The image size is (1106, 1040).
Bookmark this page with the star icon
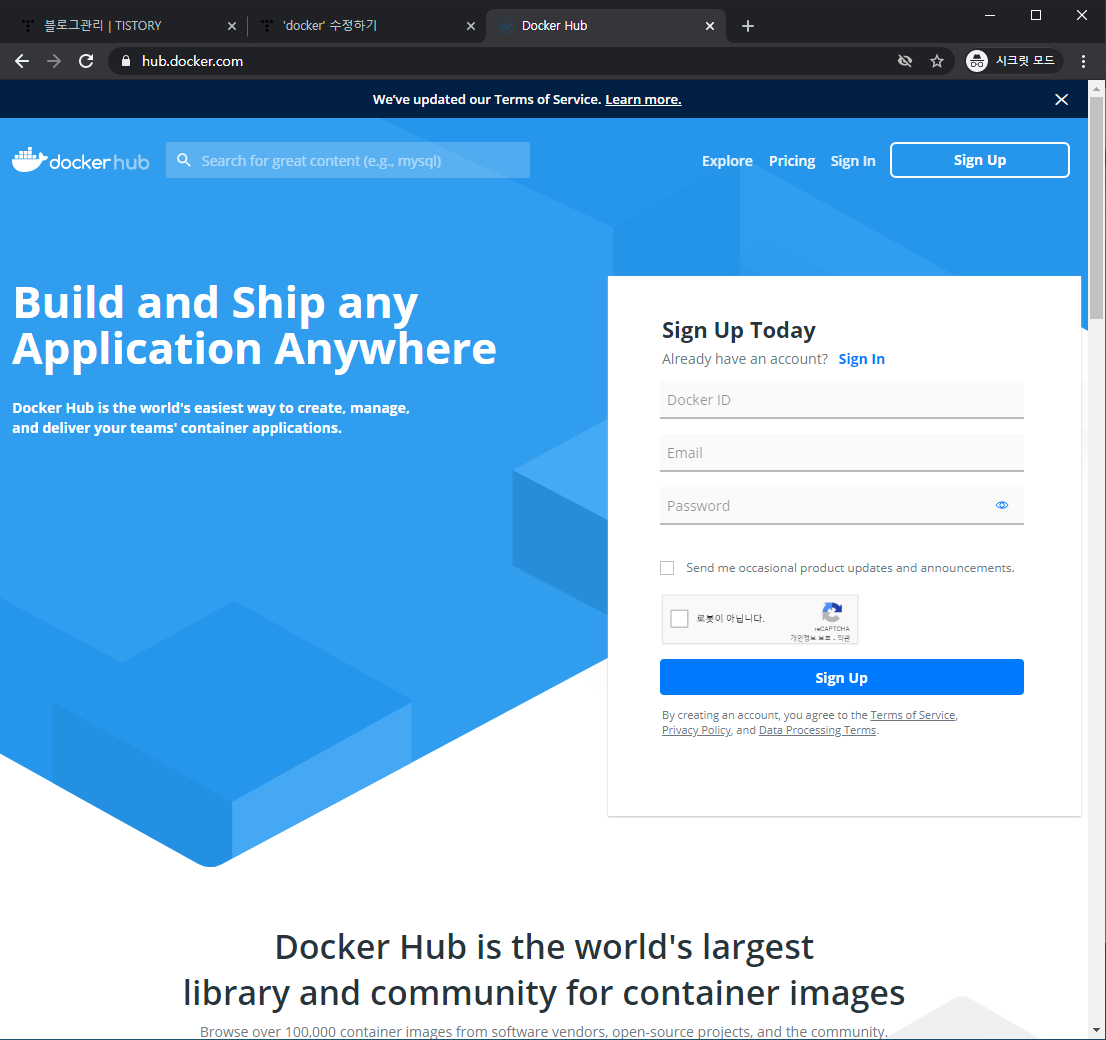937,61
